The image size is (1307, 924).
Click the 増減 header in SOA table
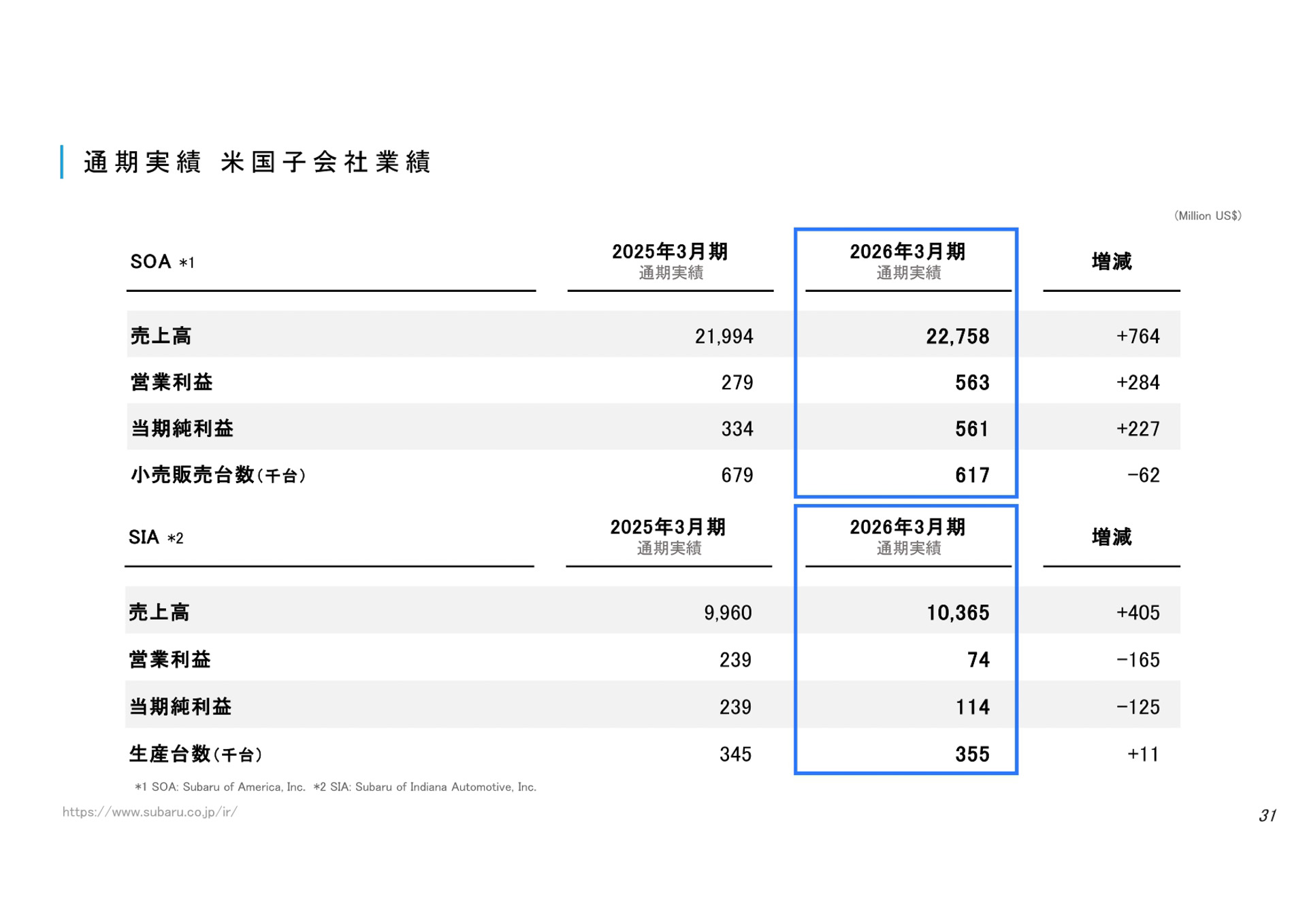pyautogui.click(x=1112, y=261)
